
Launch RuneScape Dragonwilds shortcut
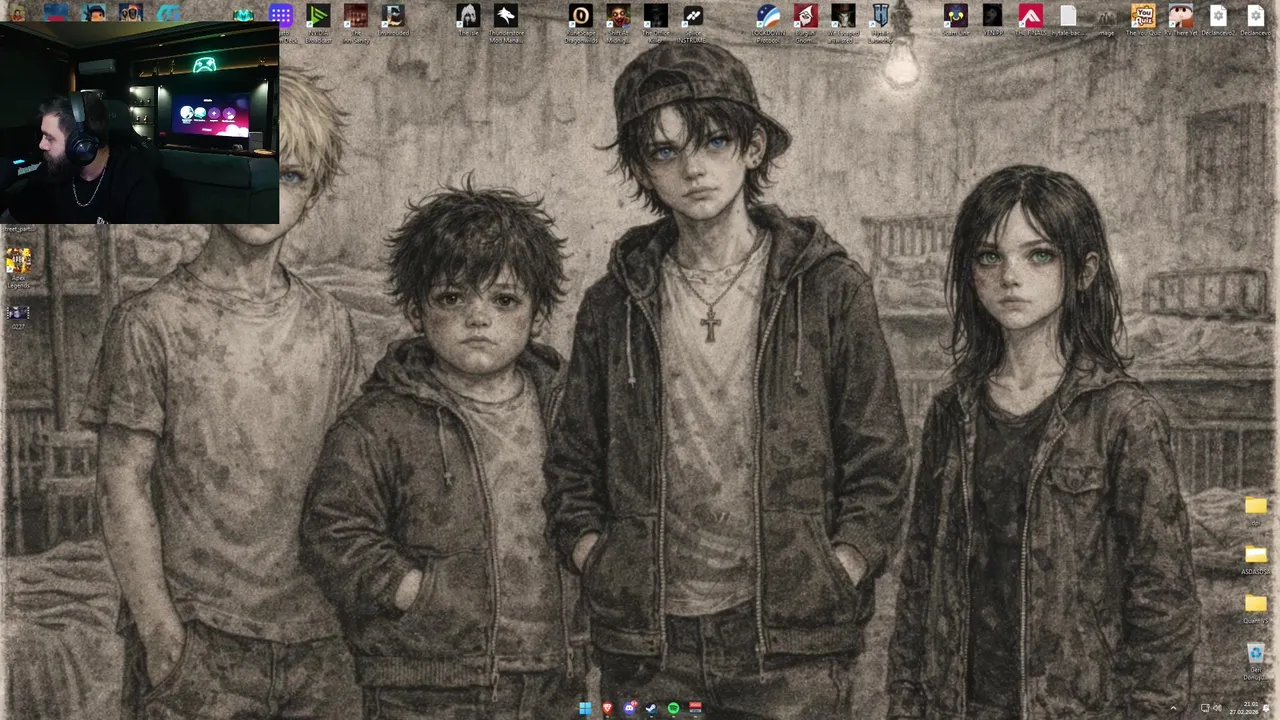click(x=580, y=22)
